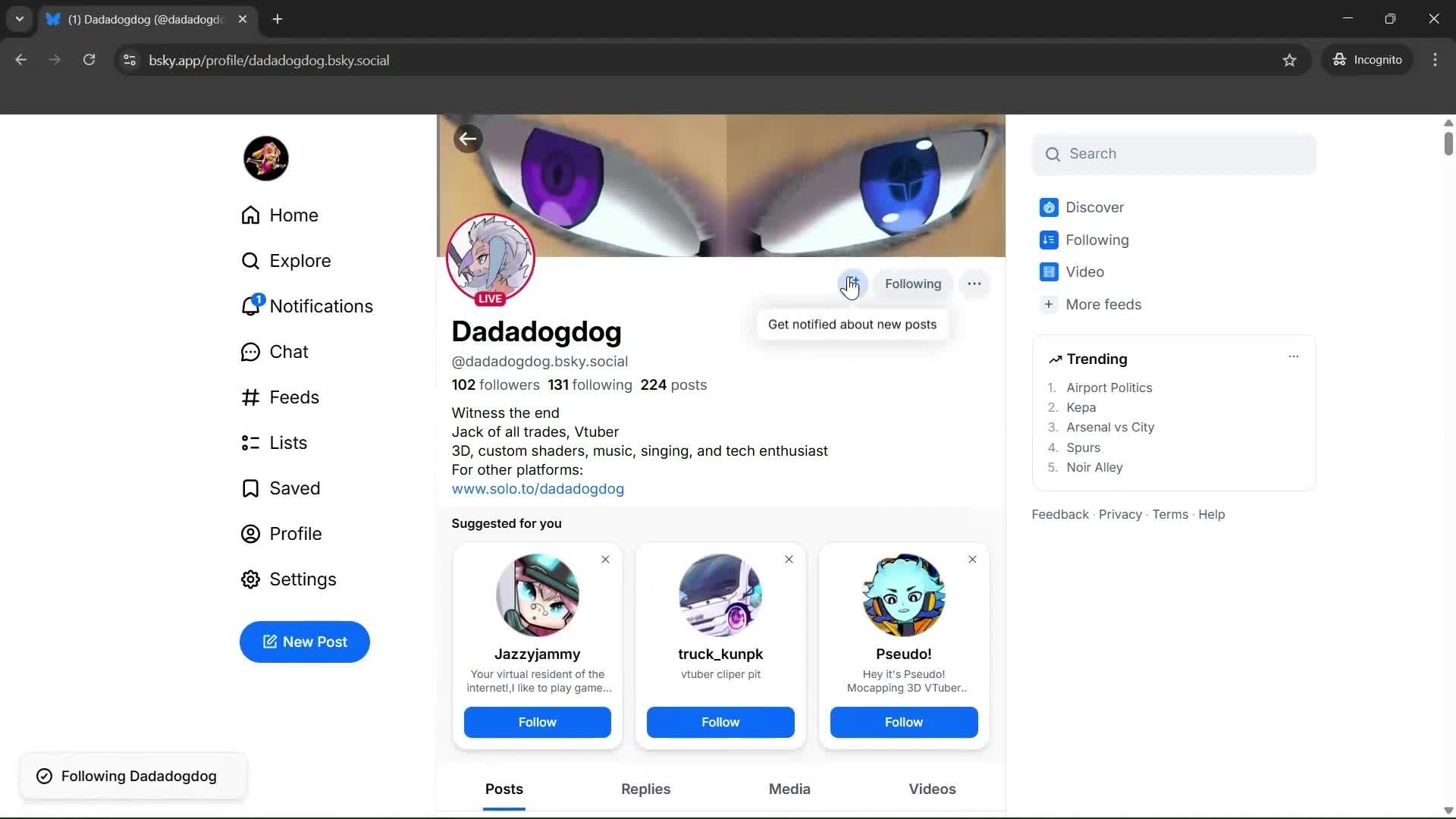This screenshot has height=819, width=1456.
Task: Open Saved posts
Action: click(296, 488)
